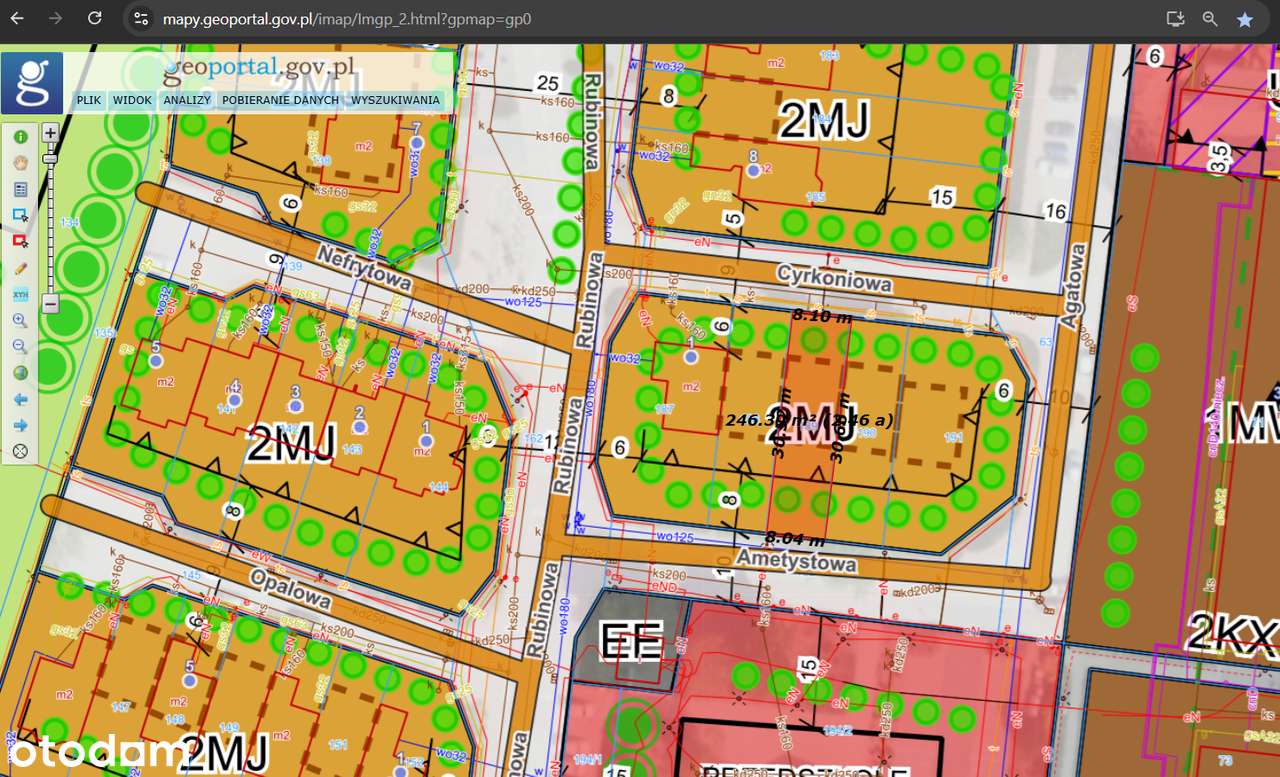Open the PLIK menu
This screenshot has width=1280, height=777.
[x=88, y=100]
